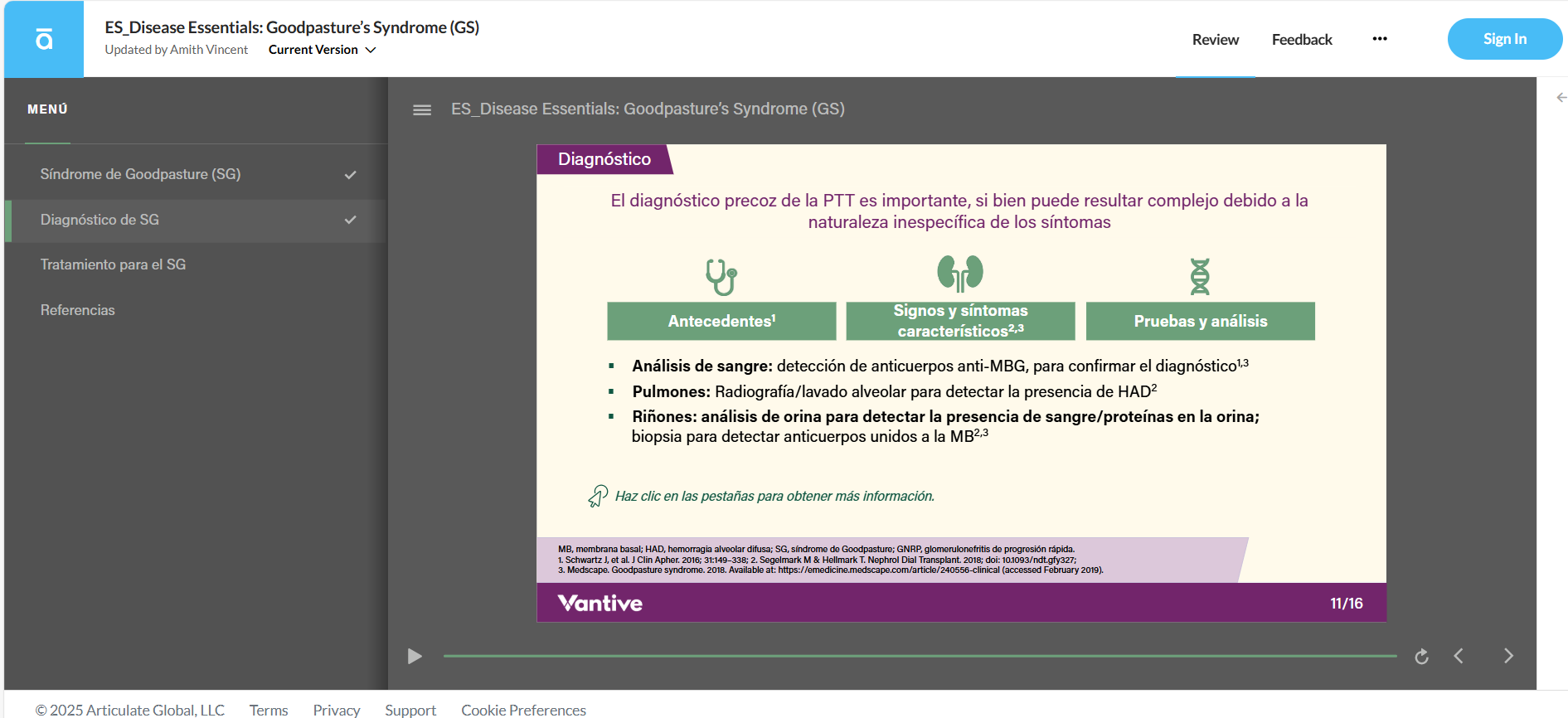Click the MENÚ sidebar heading
The height and width of the screenshot is (718, 1568).
tap(47, 109)
